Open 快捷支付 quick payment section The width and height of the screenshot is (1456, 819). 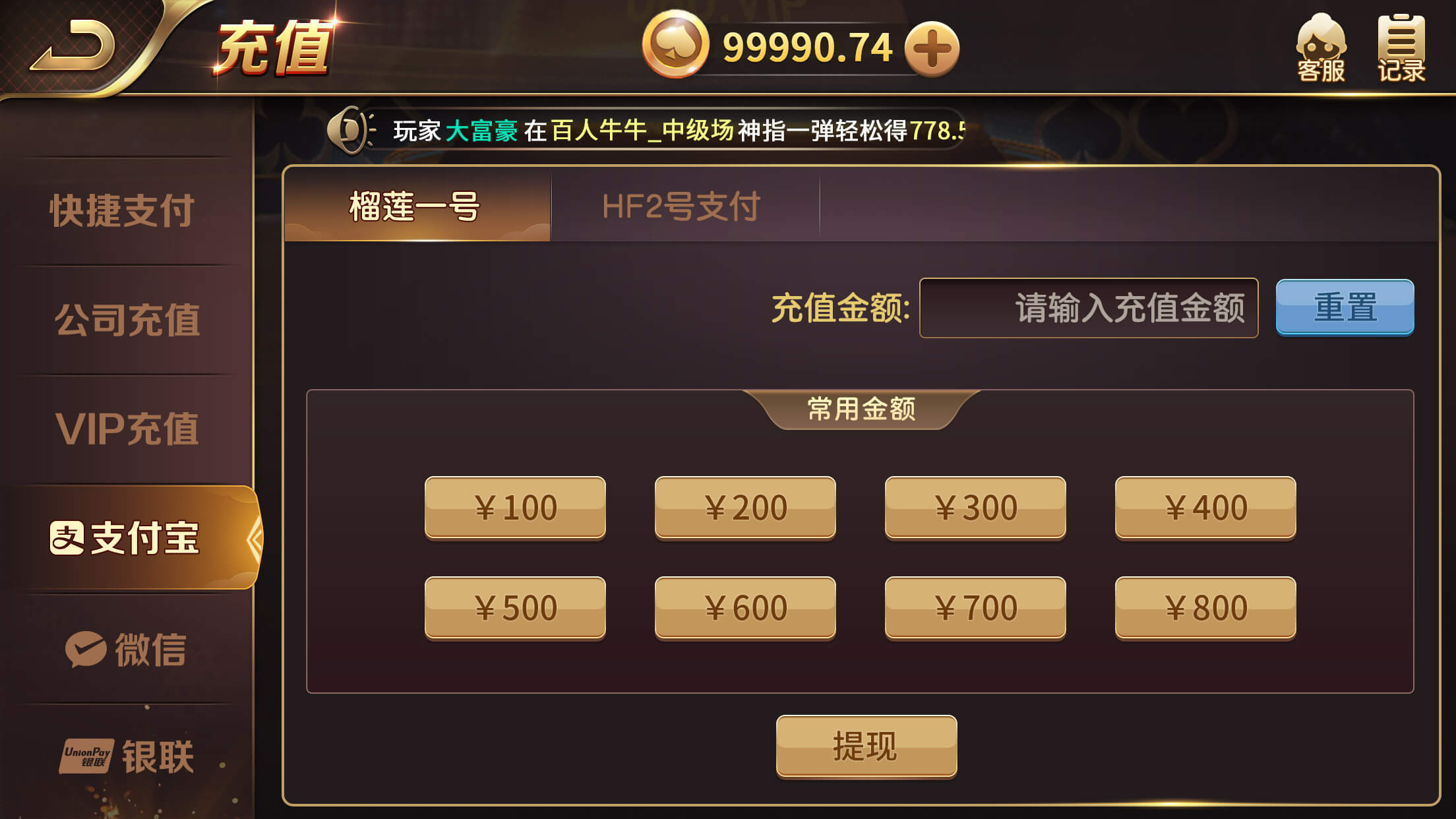coord(123,210)
